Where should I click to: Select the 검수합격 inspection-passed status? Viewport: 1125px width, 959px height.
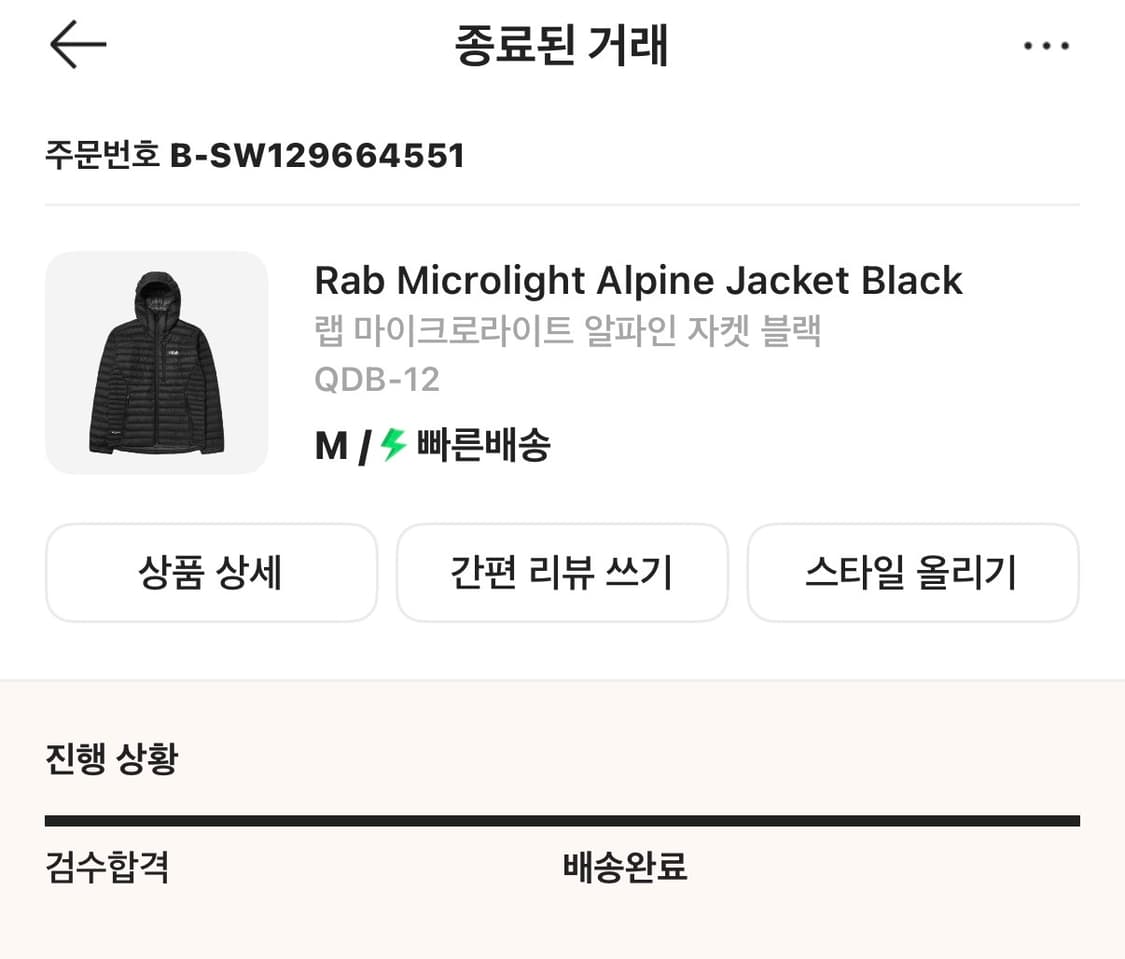(x=107, y=869)
